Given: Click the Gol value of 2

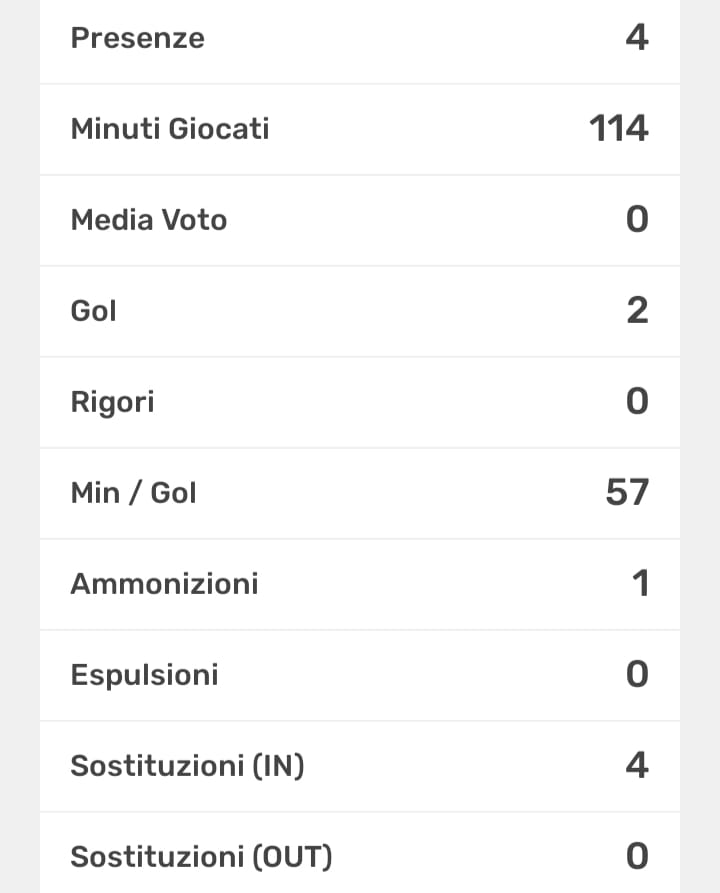Looking at the screenshot, I should click(637, 311).
